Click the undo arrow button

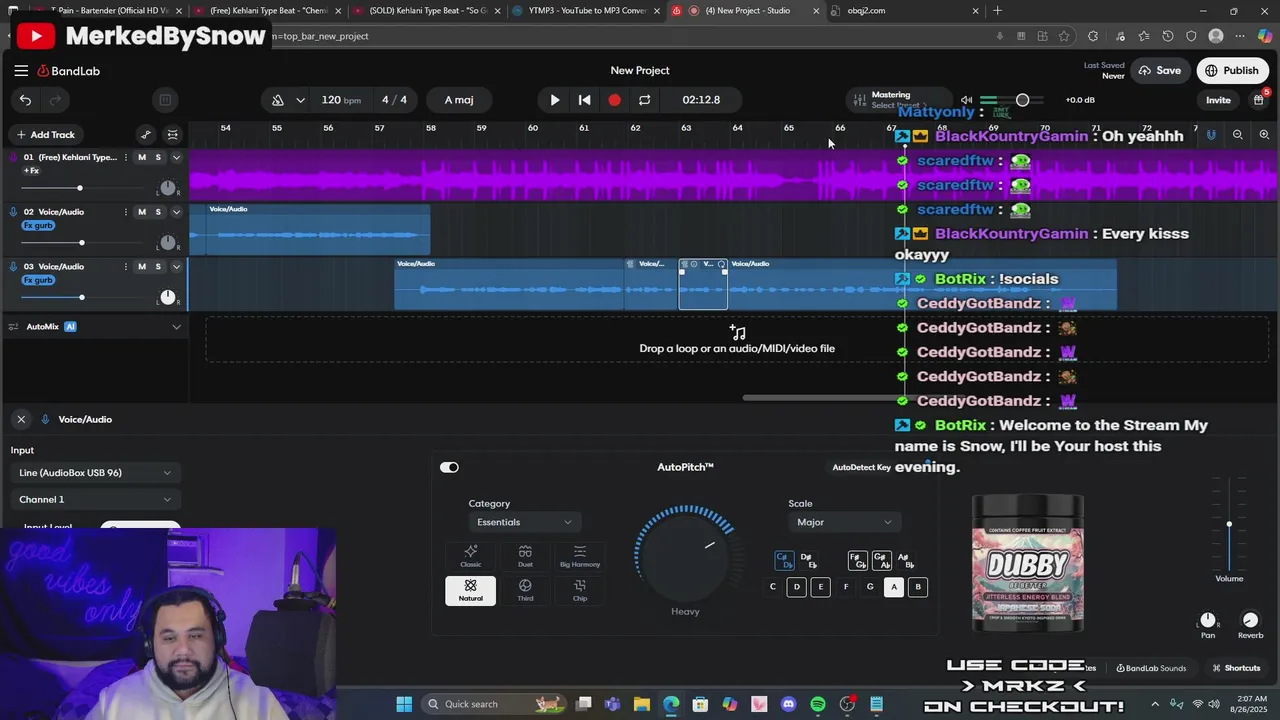click(x=25, y=100)
